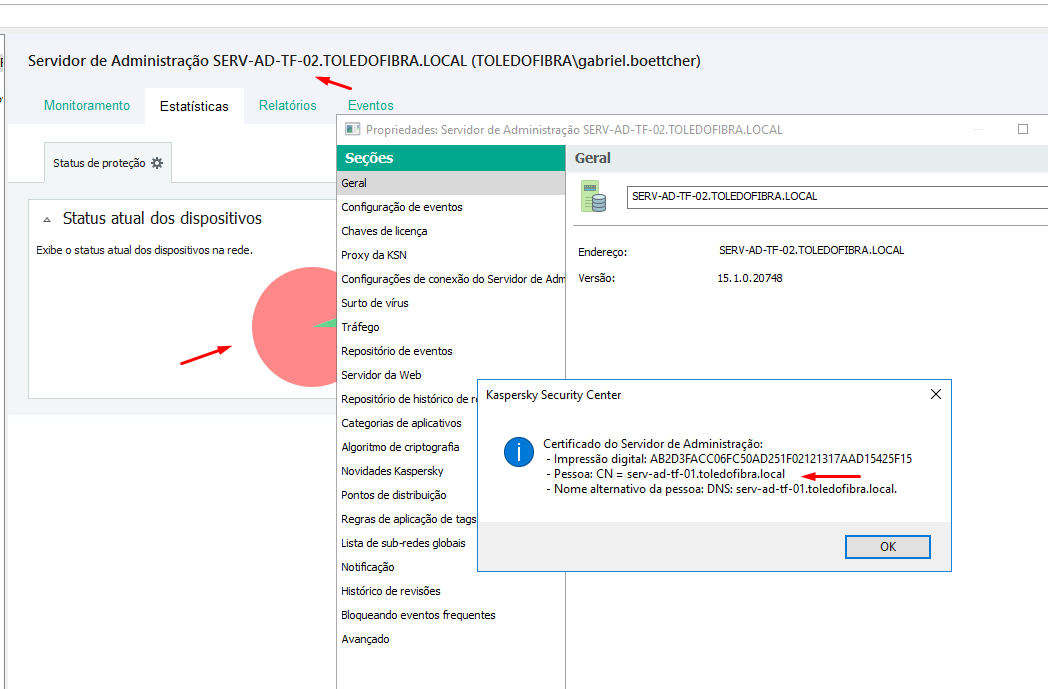Click the 'Certificado do Servidor de Administração' line
This screenshot has width=1048, height=689.
click(x=653, y=444)
